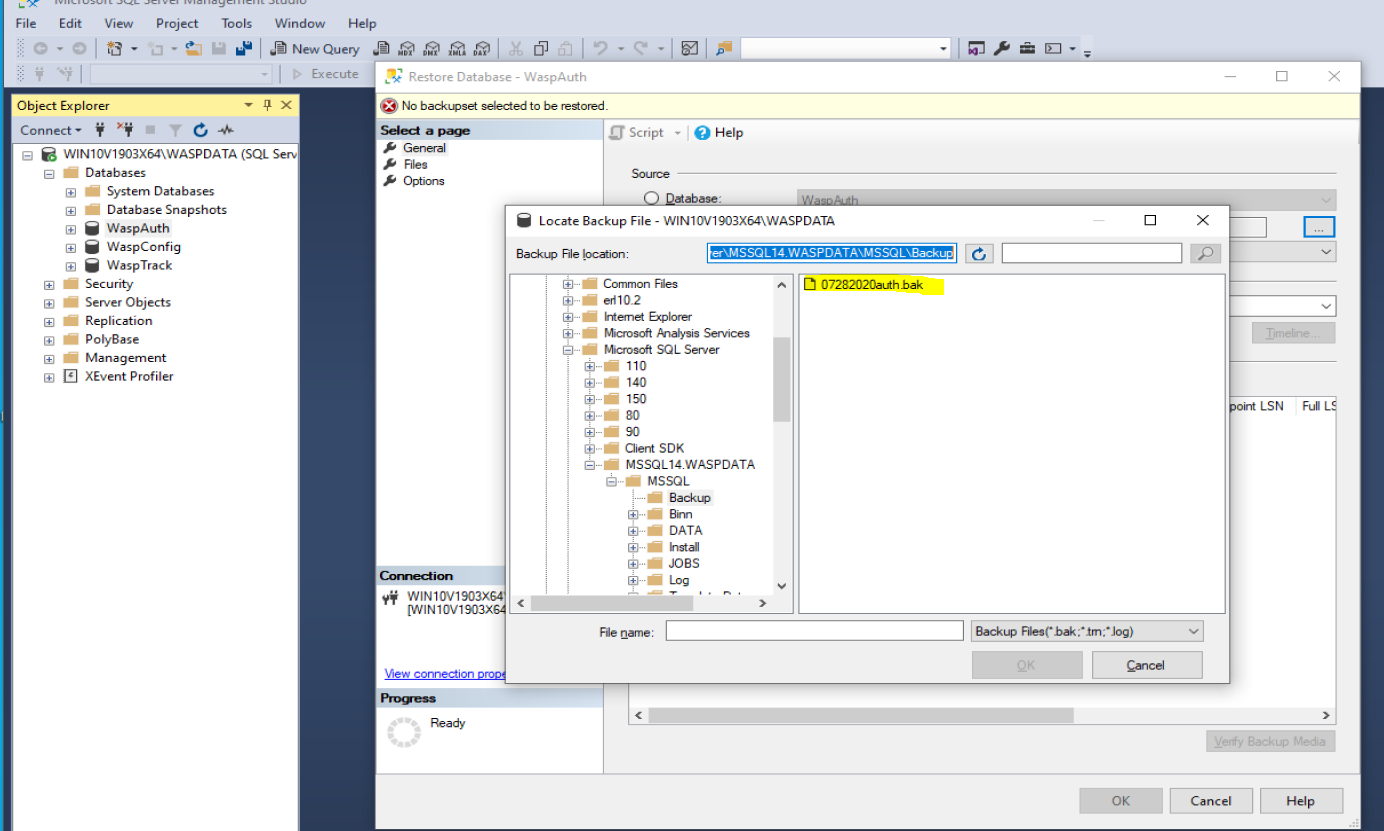
Task: Click the Toolbox toolbar icon
Action: tap(1026, 49)
